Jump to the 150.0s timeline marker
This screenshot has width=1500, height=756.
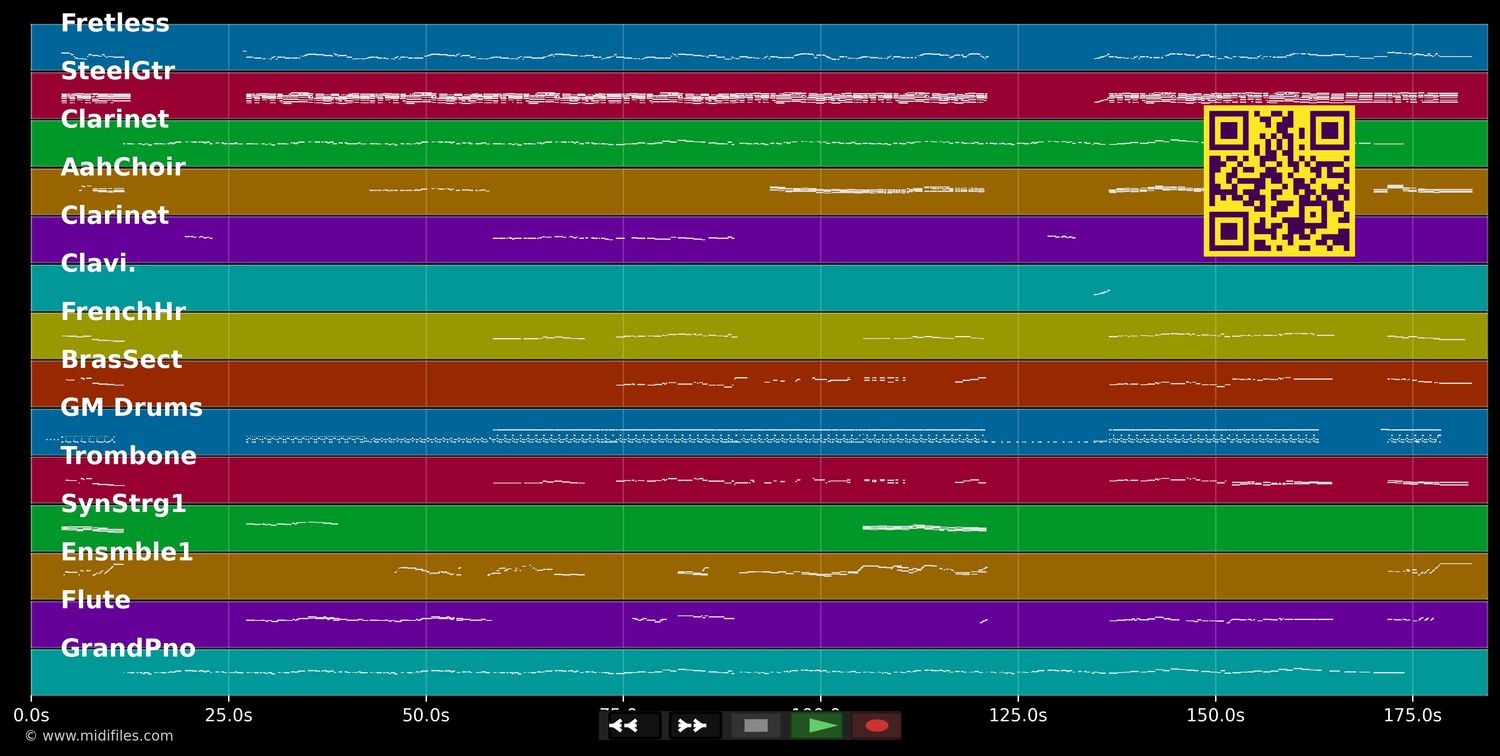click(1215, 715)
